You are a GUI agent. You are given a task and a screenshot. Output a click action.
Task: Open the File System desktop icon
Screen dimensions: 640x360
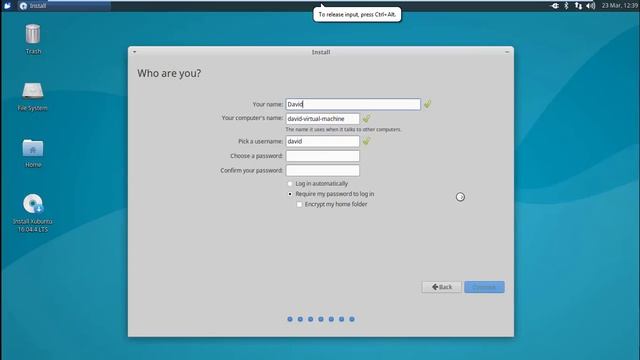33,96
